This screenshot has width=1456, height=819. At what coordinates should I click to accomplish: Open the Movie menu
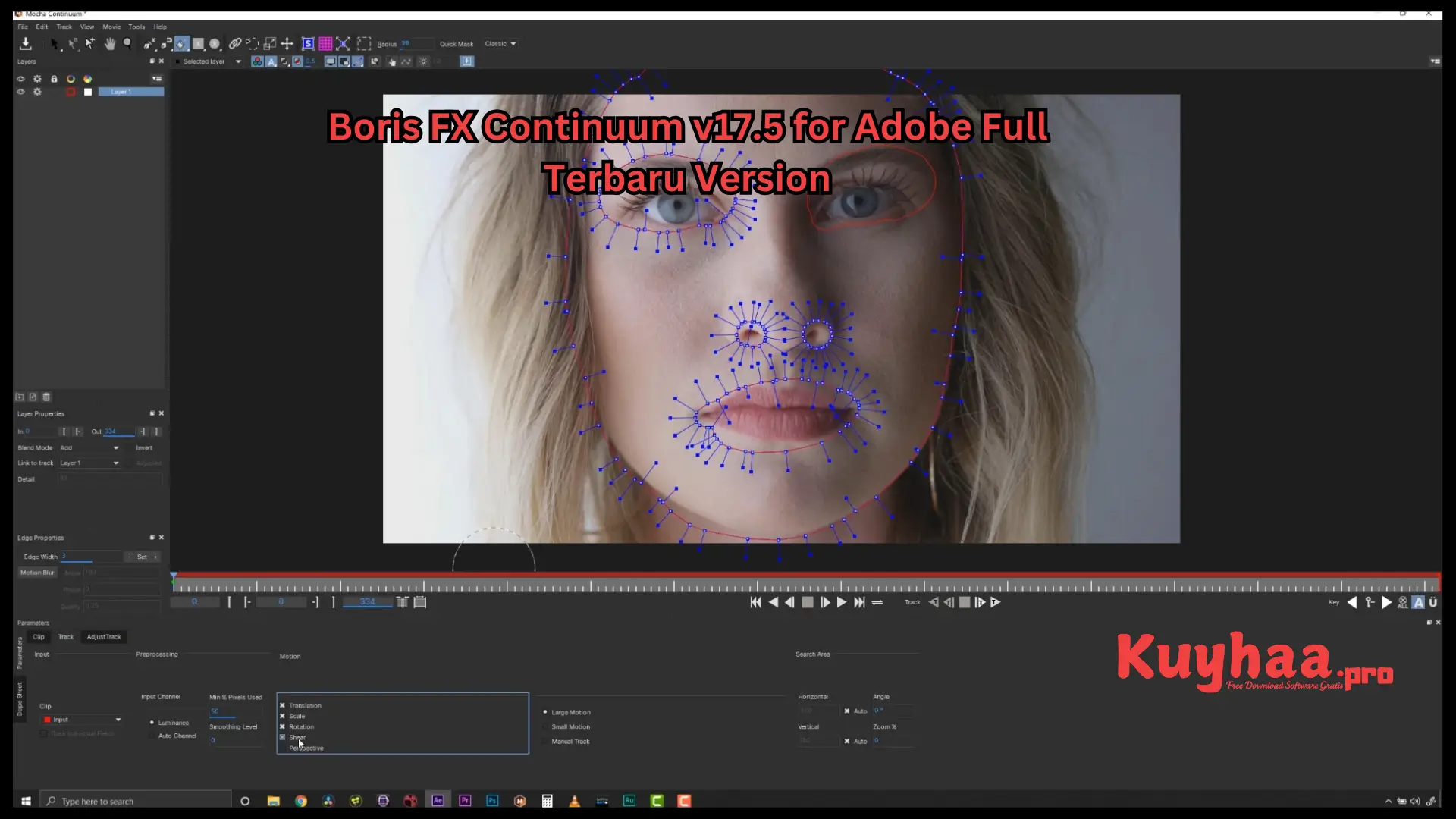111,27
